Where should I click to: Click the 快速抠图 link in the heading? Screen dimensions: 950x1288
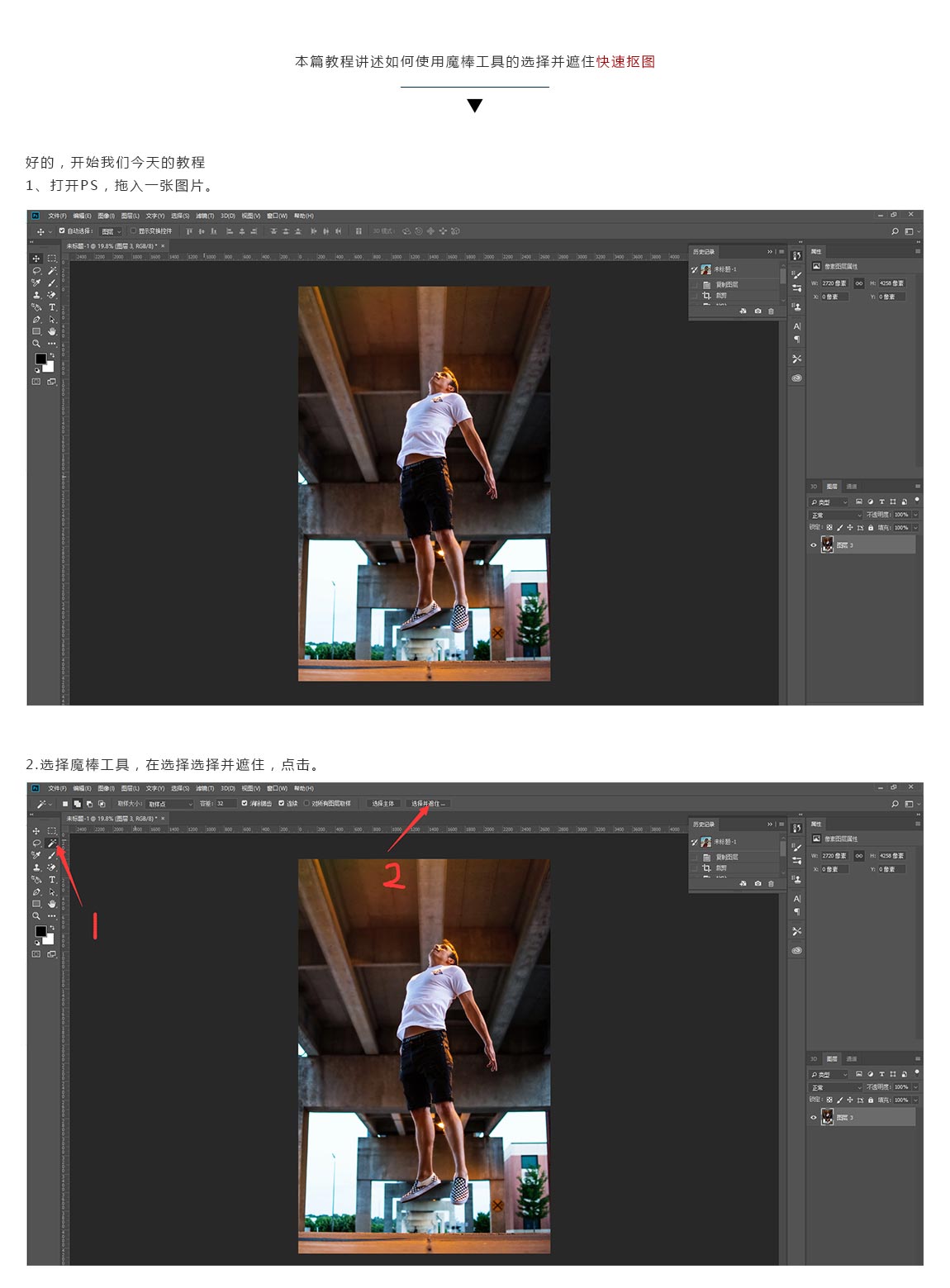625,62
